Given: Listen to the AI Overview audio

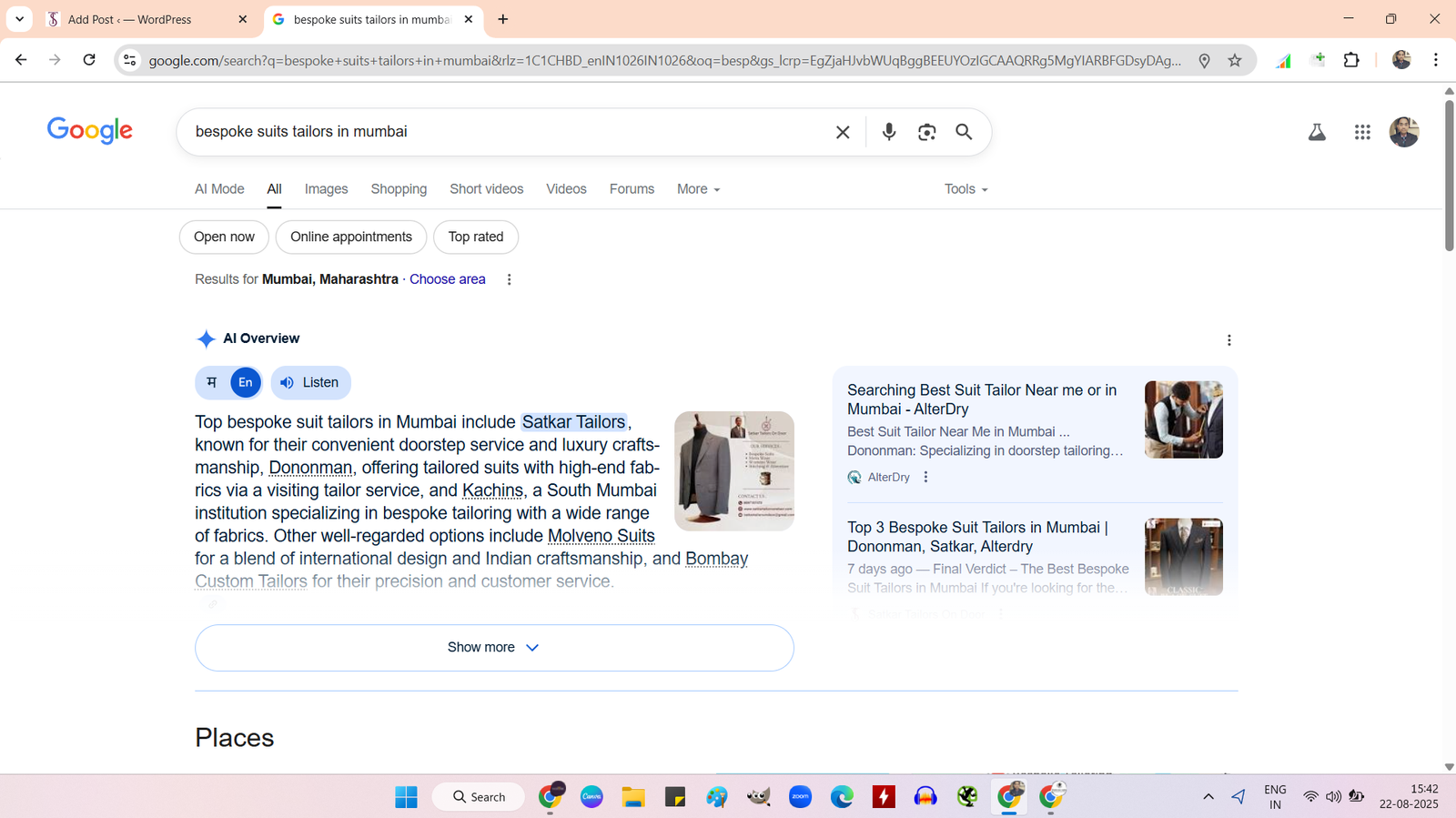Looking at the screenshot, I should (x=310, y=382).
